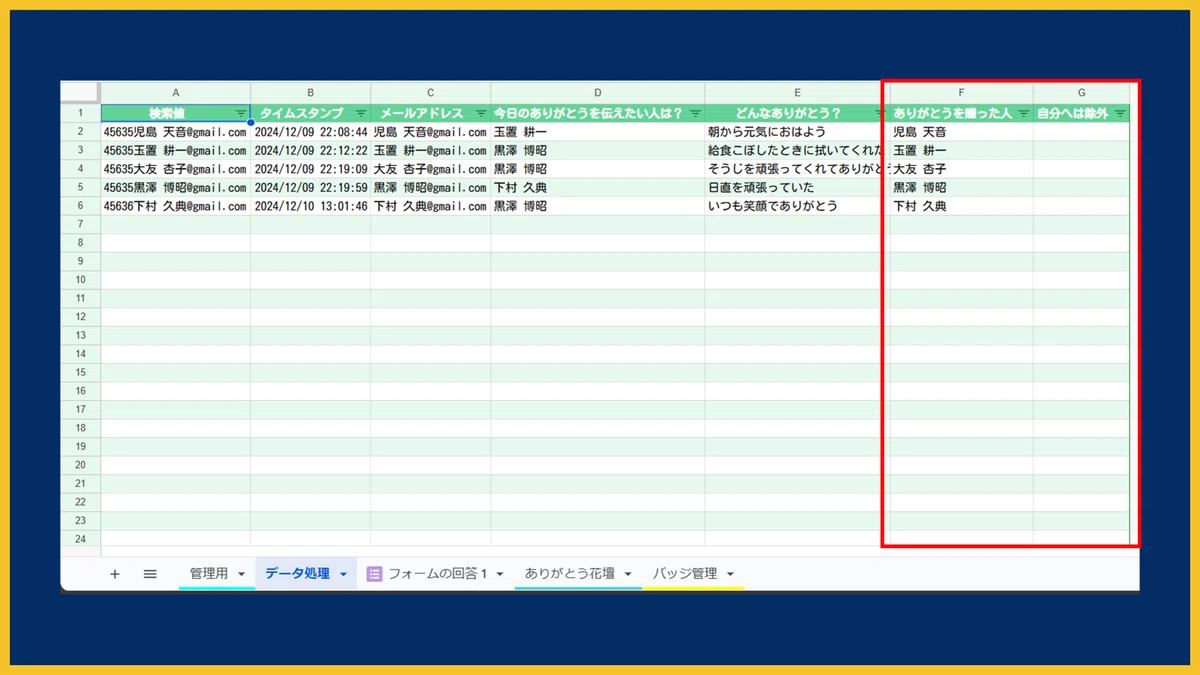Open the バッジ管理 sheet tab

[x=685, y=574]
